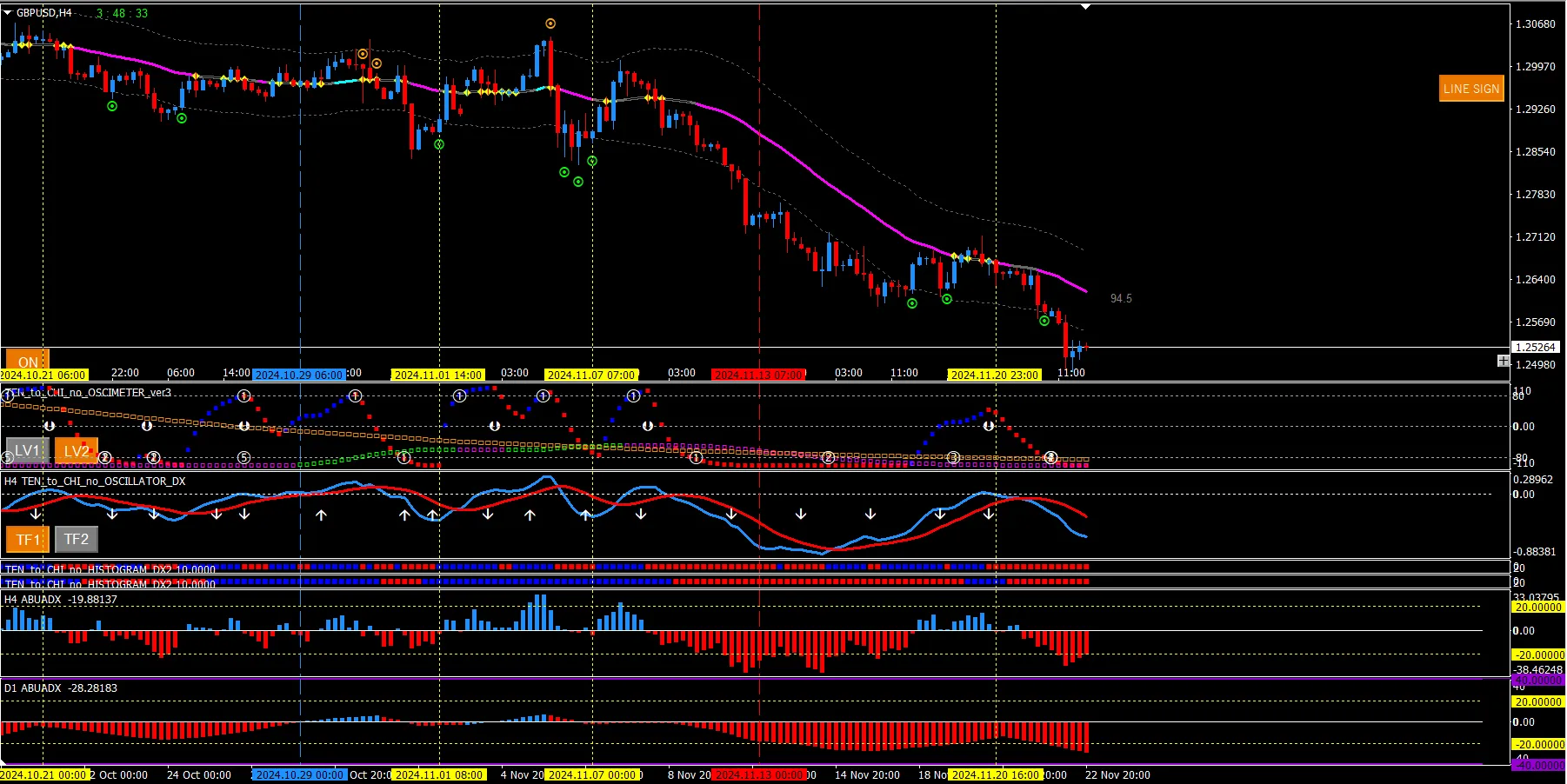Click the 22 Nov 20:00 time axis label
The image size is (1567, 784).
coord(1117,775)
